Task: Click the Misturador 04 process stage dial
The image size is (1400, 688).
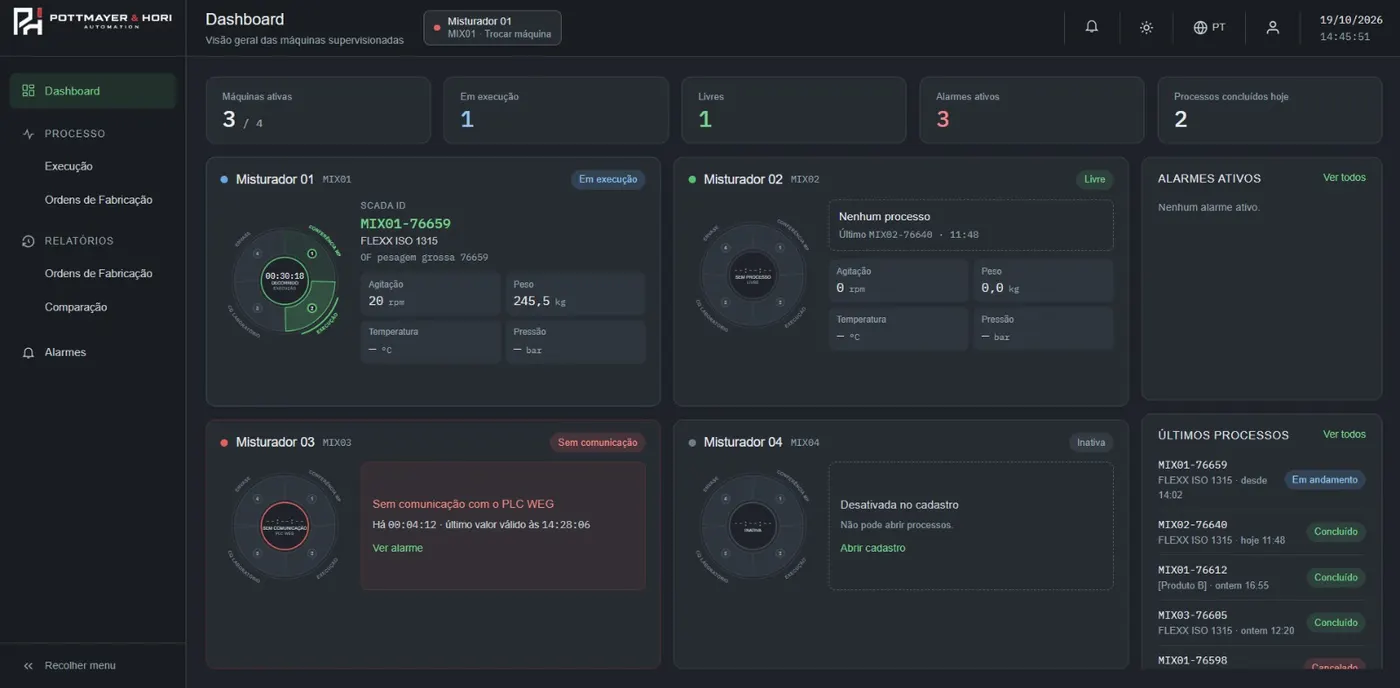Action: coord(753,526)
